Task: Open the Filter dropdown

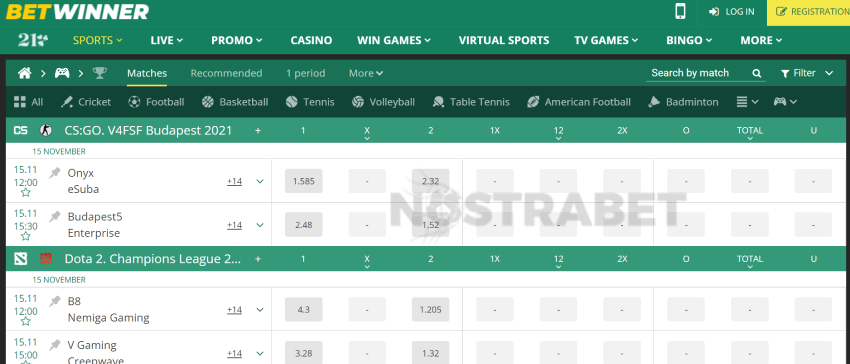Action: (807, 73)
